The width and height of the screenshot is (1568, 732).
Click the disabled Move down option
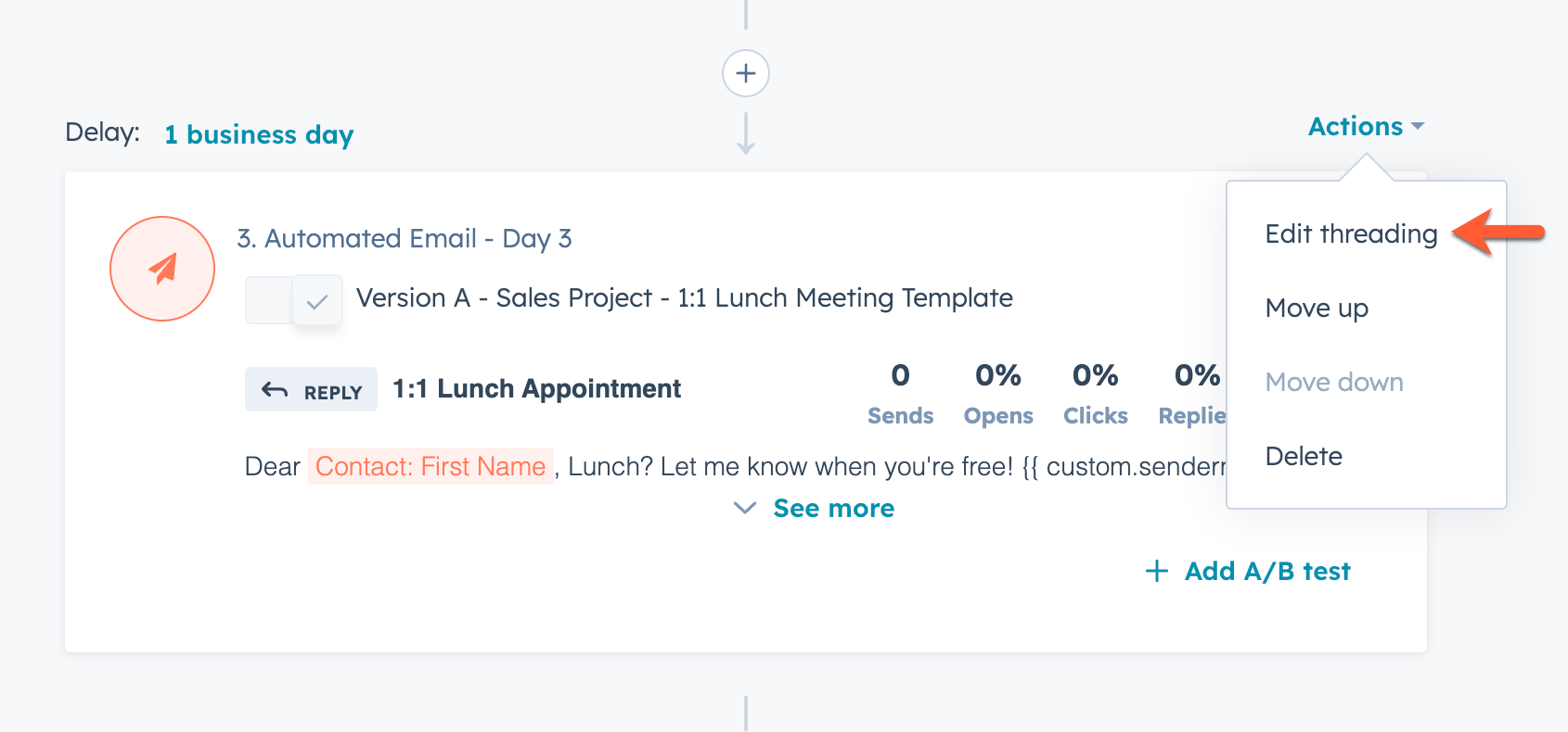pos(1334,382)
